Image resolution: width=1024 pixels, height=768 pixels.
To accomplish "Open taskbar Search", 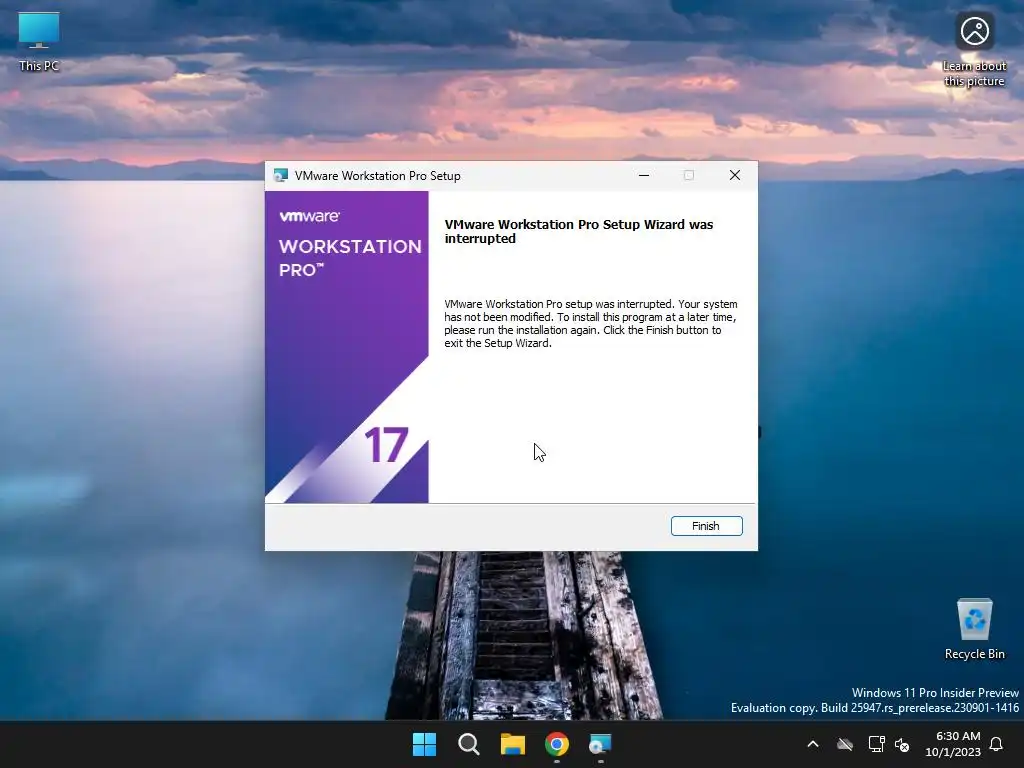I will pos(468,744).
